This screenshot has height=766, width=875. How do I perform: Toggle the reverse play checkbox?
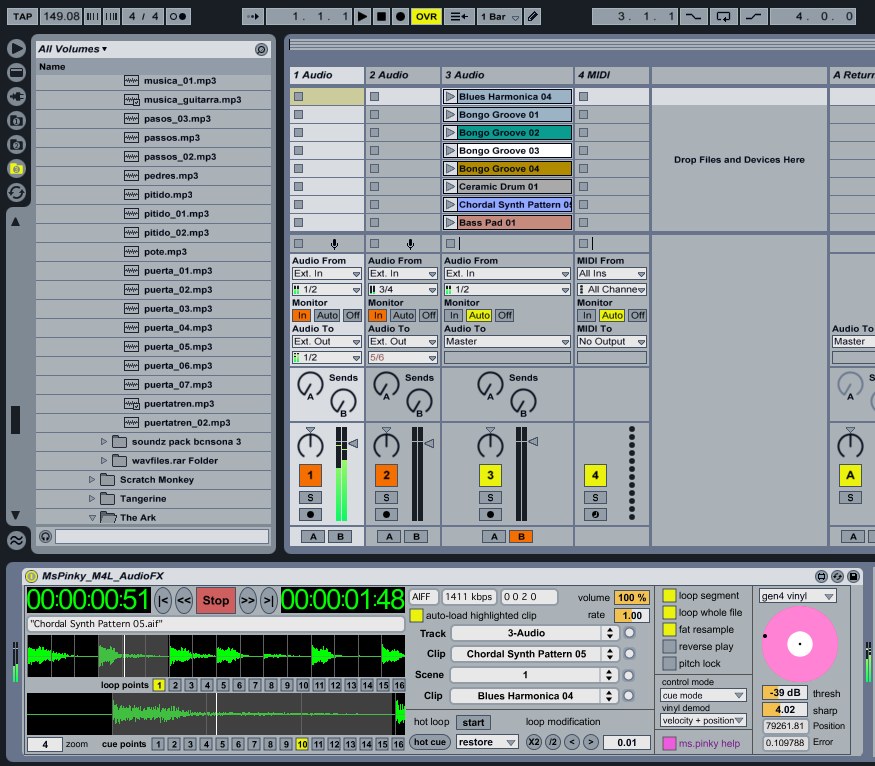pyautogui.click(x=670, y=647)
